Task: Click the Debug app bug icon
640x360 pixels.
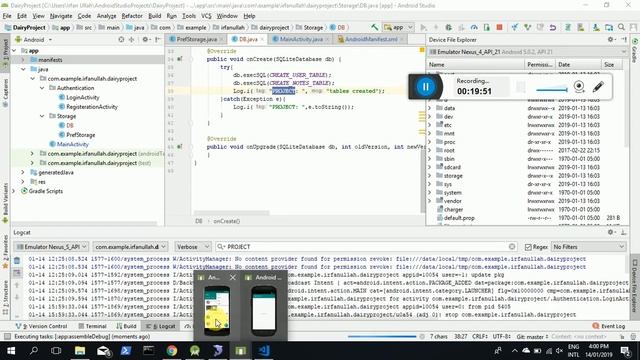Action: click(449, 27)
